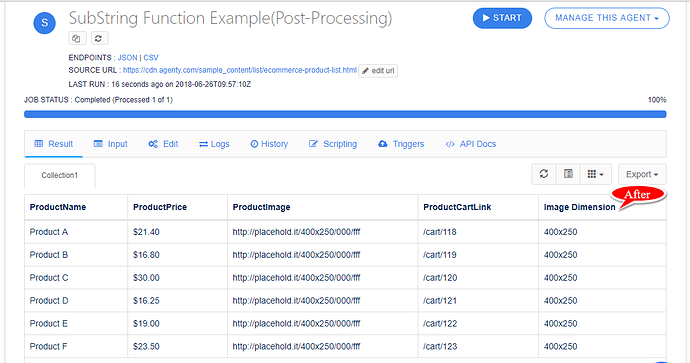The image size is (690, 363).
Task: Click the Product B cell
Action: coord(76,255)
